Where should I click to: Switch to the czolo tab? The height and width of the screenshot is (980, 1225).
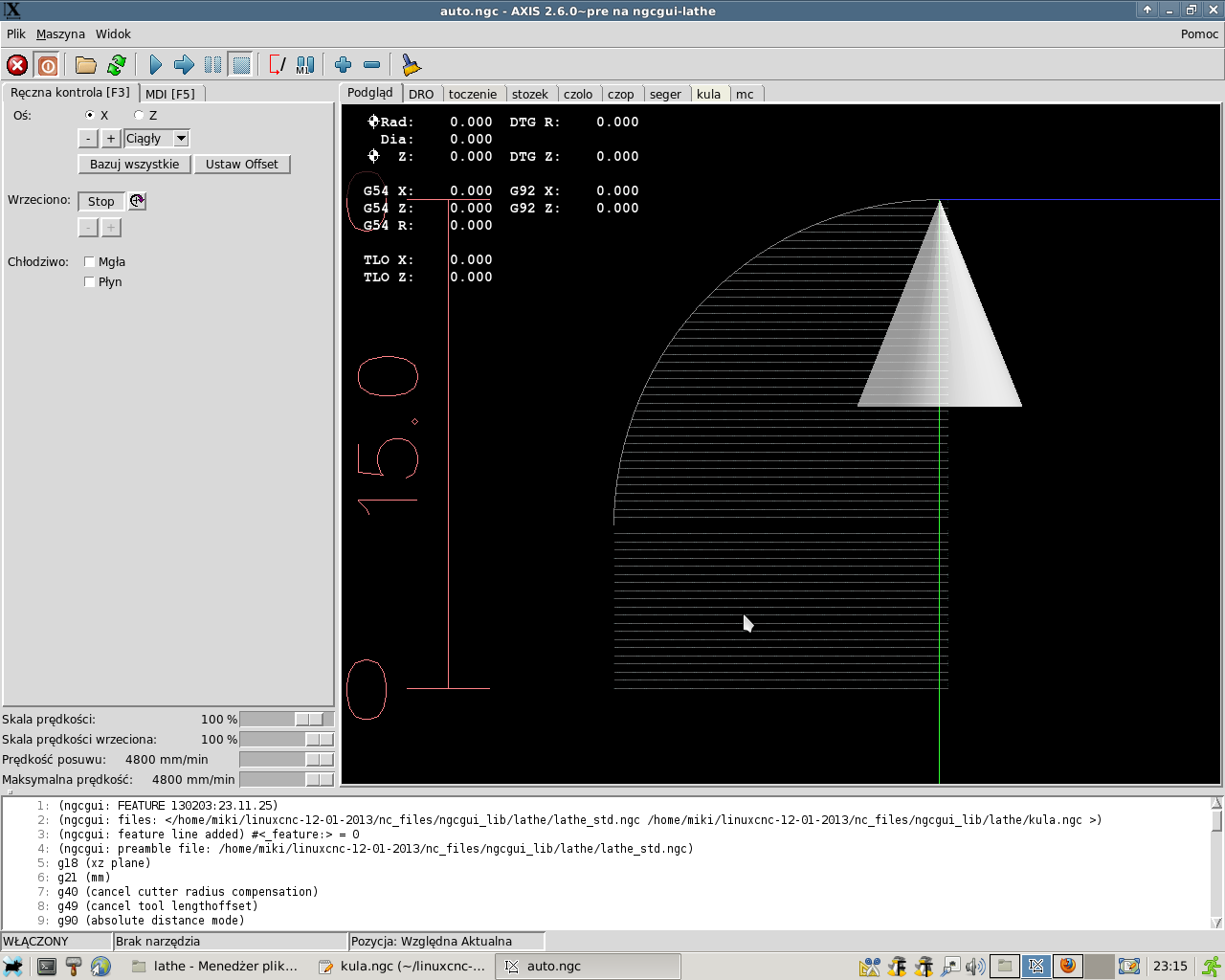(578, 94)
